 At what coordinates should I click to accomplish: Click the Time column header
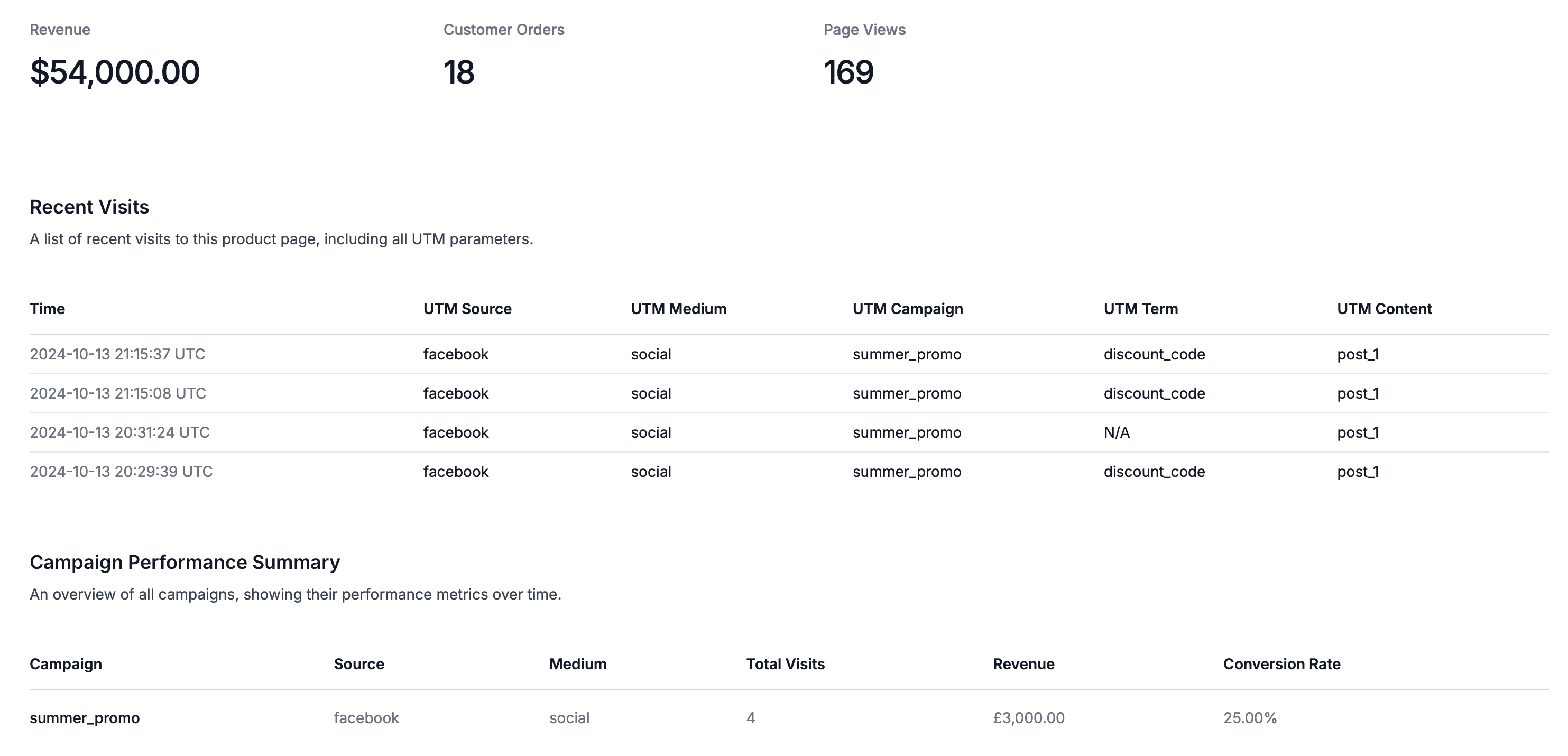click(x=48, y=309)
